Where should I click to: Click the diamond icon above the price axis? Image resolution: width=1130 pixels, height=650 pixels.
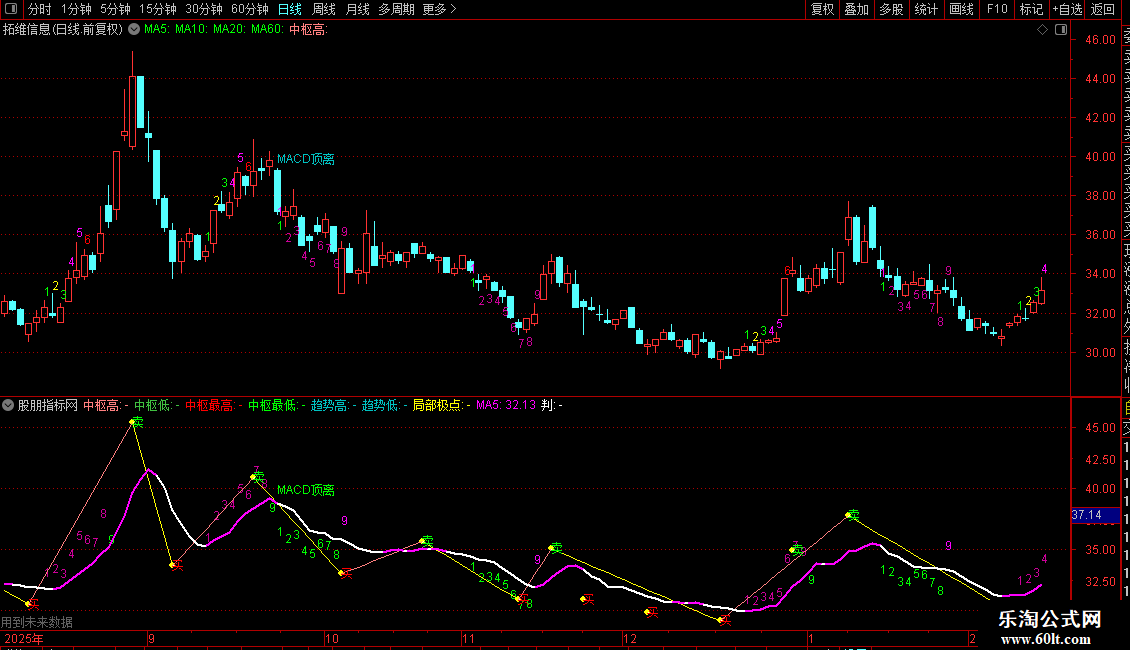coord(1041,30)
